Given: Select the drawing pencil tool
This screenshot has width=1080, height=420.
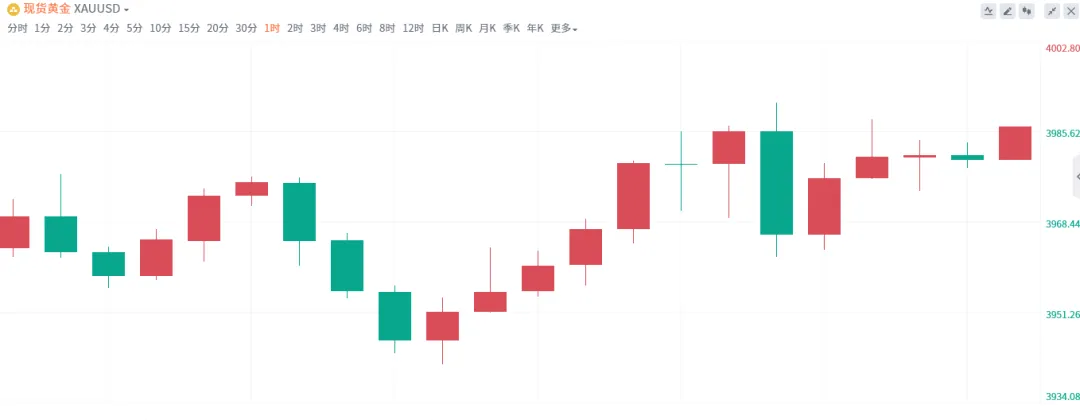Looking at the screenshot, I should pyautogui.click(x=1007, y=11).
